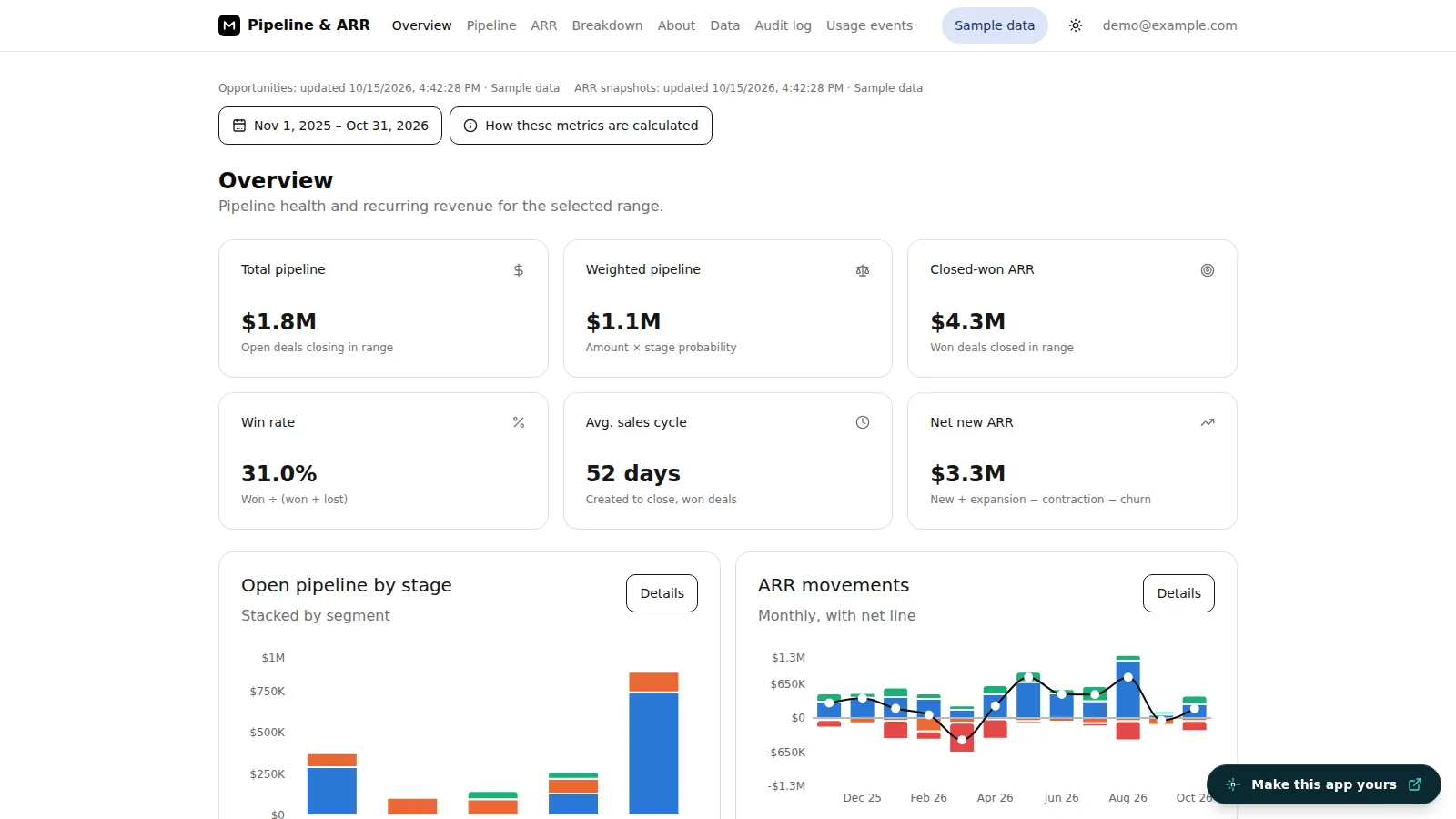Click the $4.3M Closed-won ARR value
1456x819 pixels.
coord(967,321)
